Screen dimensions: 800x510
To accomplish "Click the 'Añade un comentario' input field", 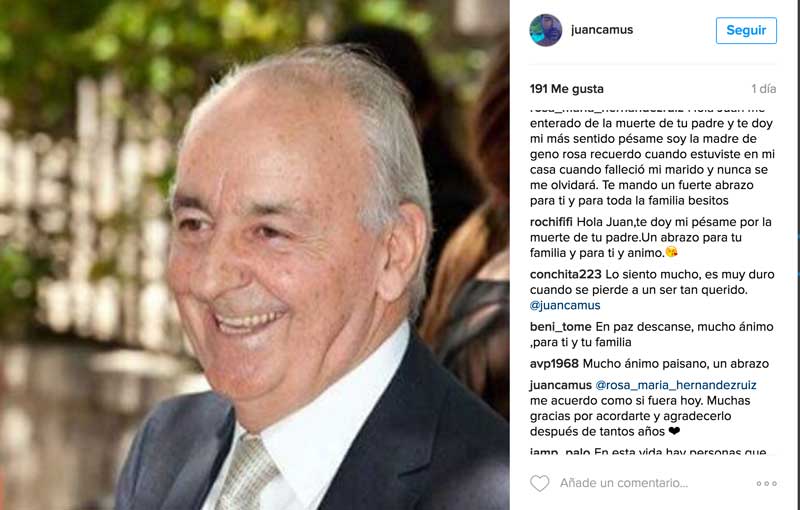I will tap(623, 483).
